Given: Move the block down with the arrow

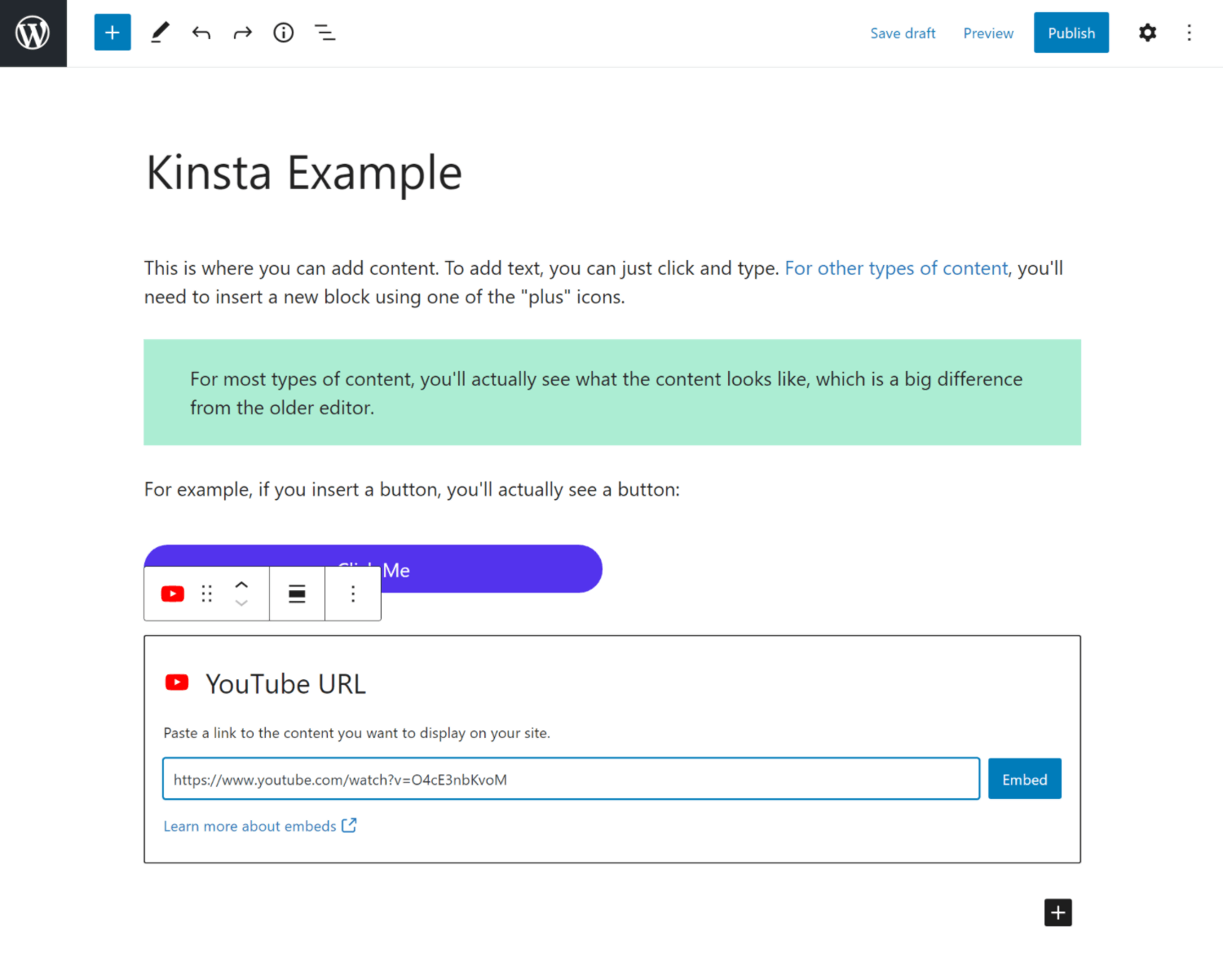Looking at the screenshot, I should (x=241, y=603).
